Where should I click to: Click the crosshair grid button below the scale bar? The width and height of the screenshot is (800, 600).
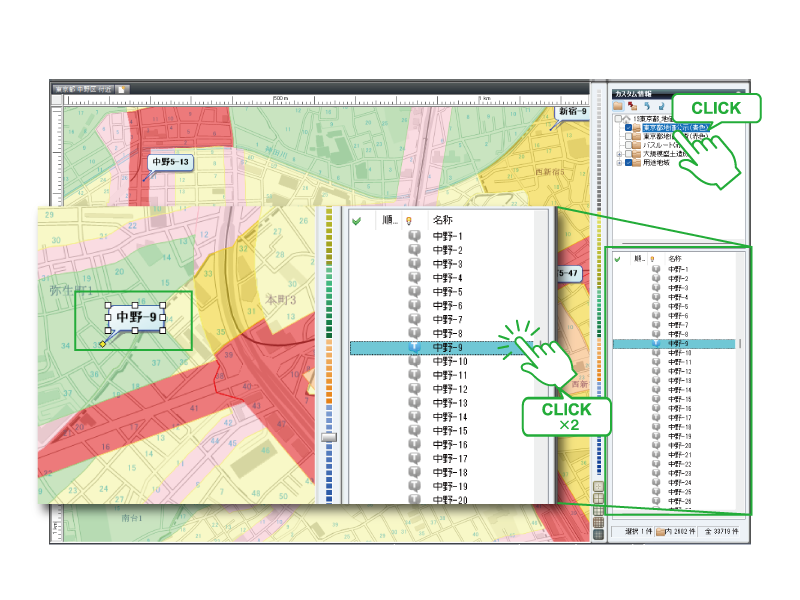click(598, 486)
